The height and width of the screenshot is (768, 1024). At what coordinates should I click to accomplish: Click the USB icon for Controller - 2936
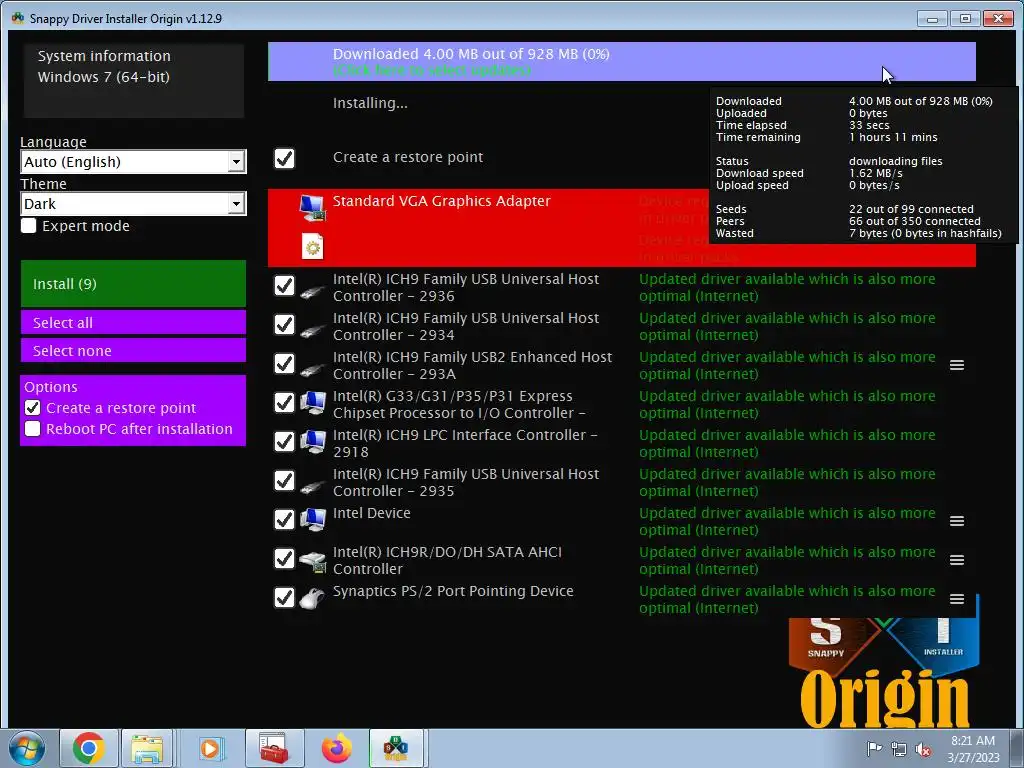pyautogui.click(x=313, y=291)
